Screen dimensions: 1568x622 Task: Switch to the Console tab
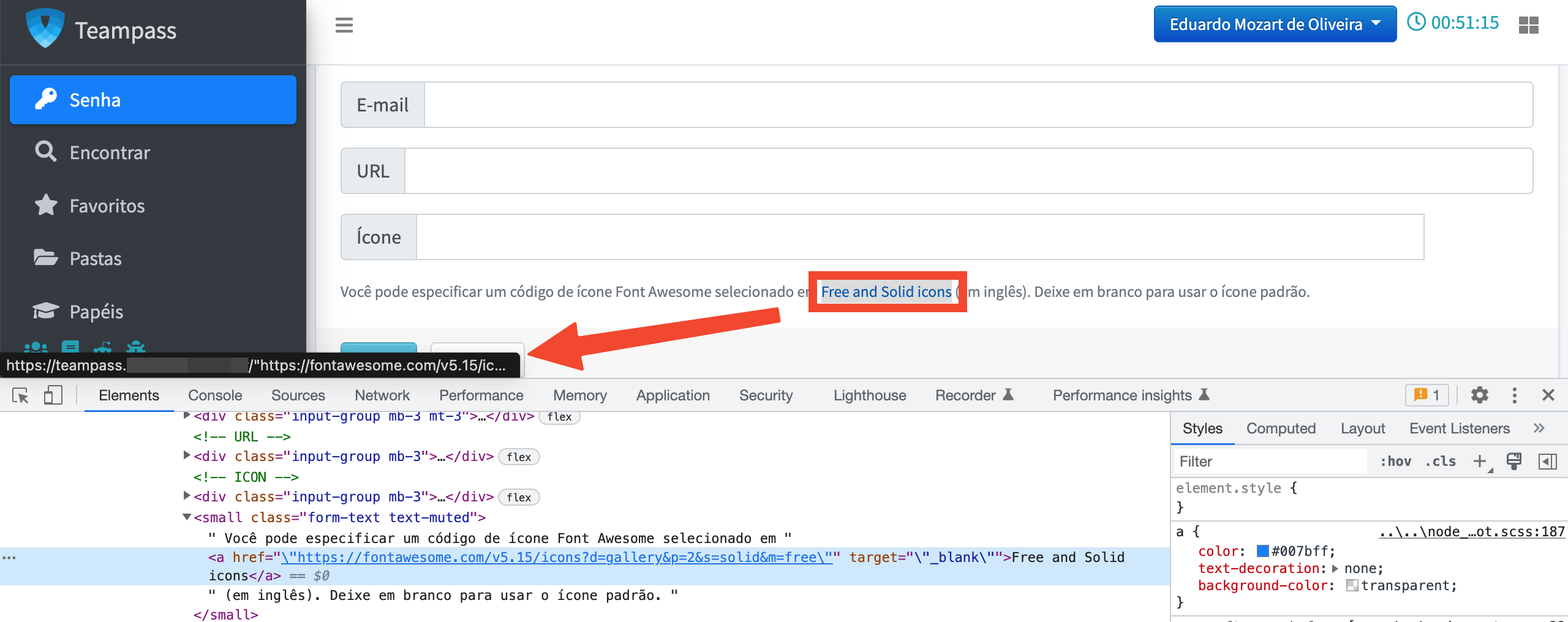[214, 395]
